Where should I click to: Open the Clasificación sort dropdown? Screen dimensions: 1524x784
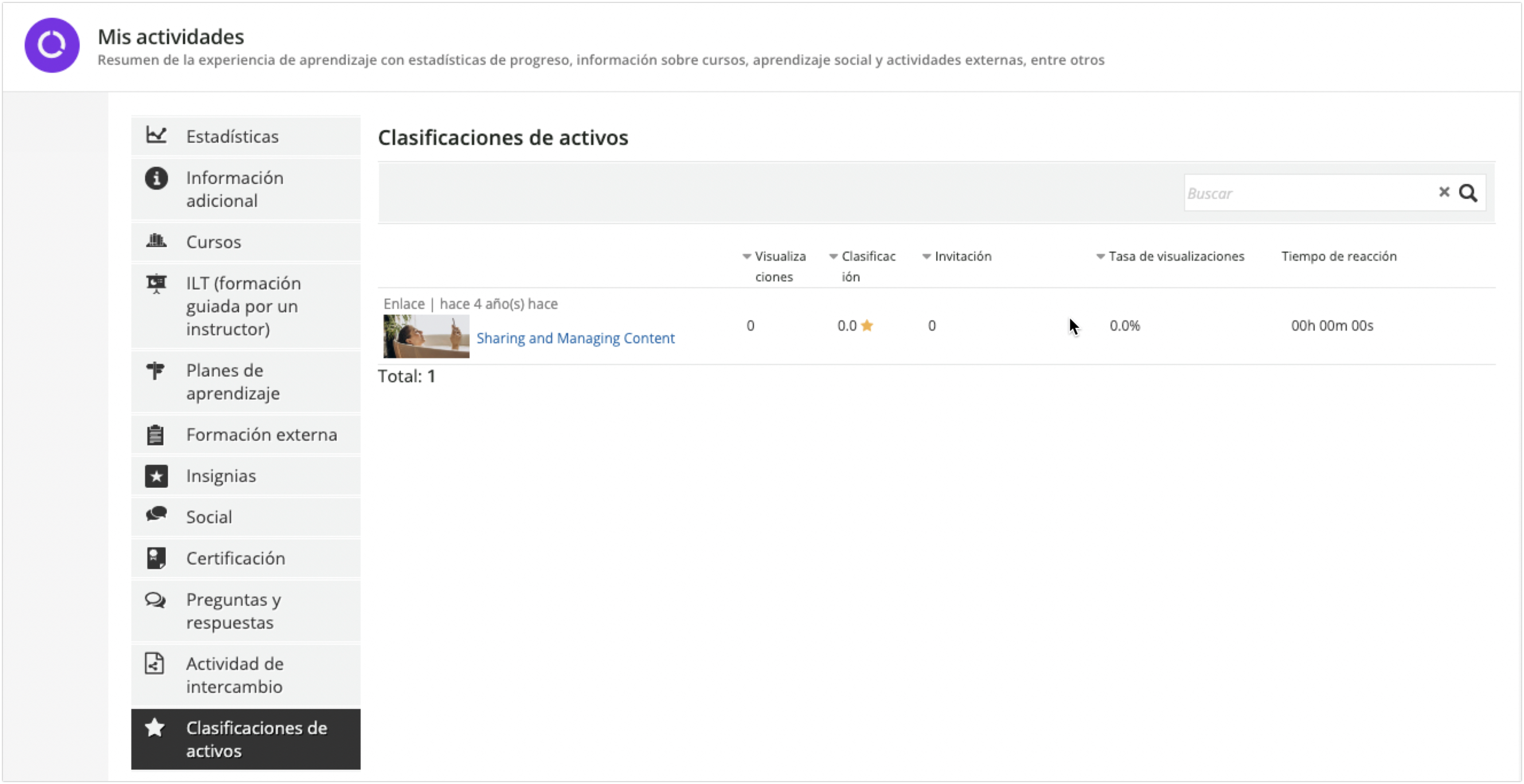(x=833, y=256)
